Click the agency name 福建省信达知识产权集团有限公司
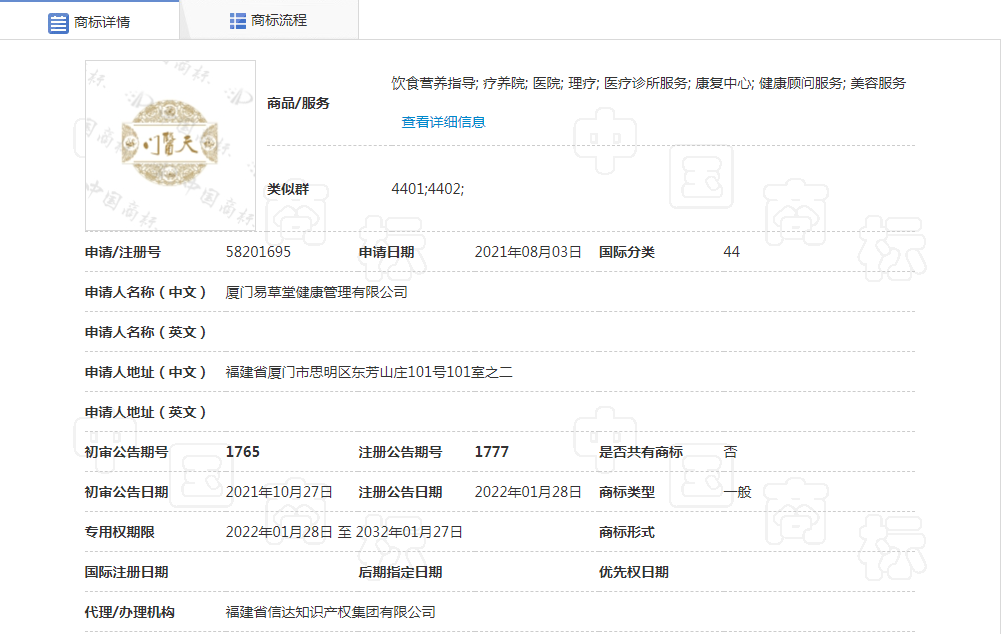 (331, 612)
